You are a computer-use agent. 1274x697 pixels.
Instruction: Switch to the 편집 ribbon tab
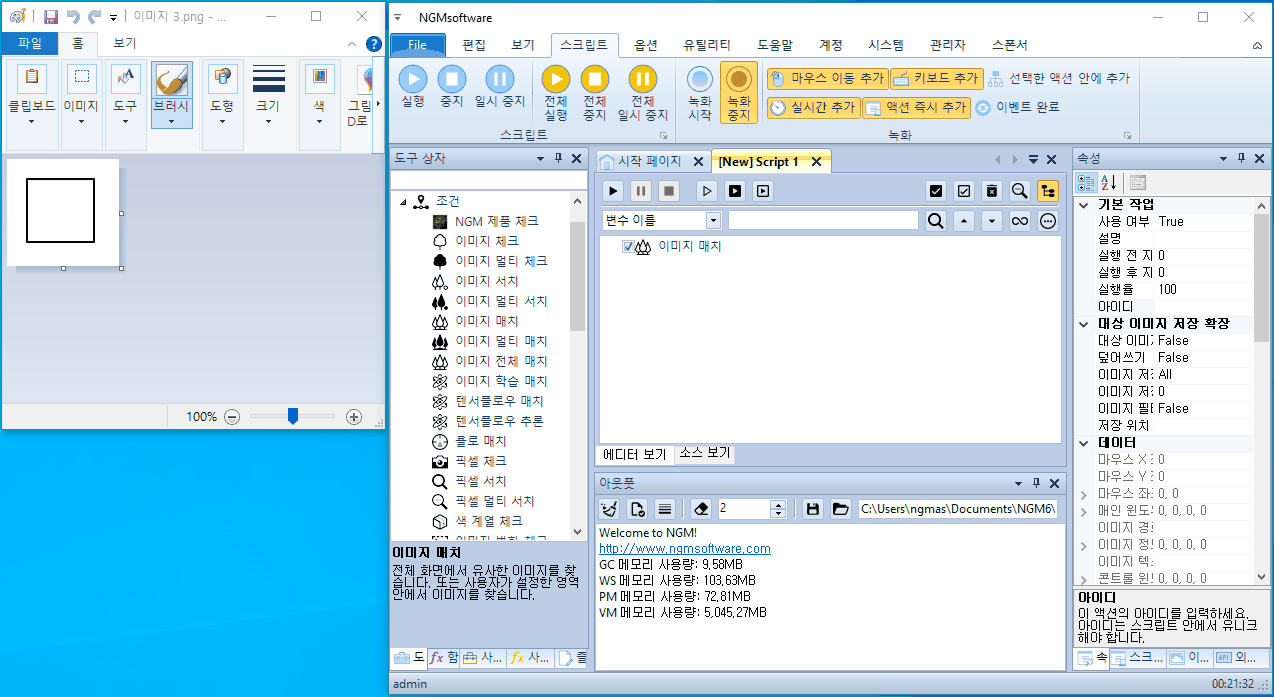pos(474,45)
